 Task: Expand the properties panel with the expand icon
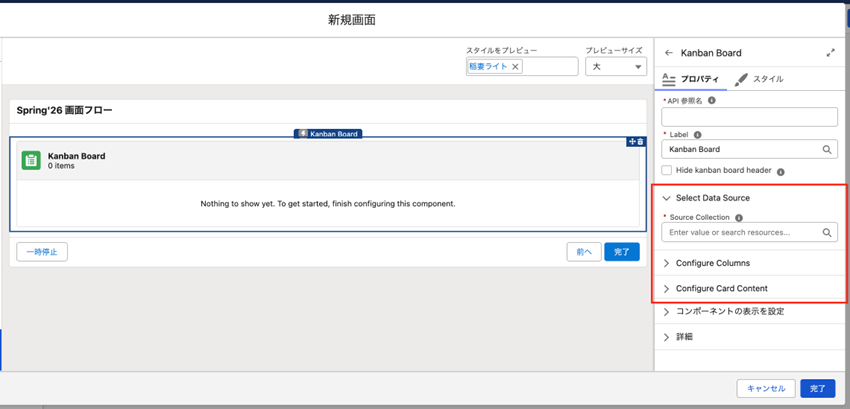click(830, 53)
